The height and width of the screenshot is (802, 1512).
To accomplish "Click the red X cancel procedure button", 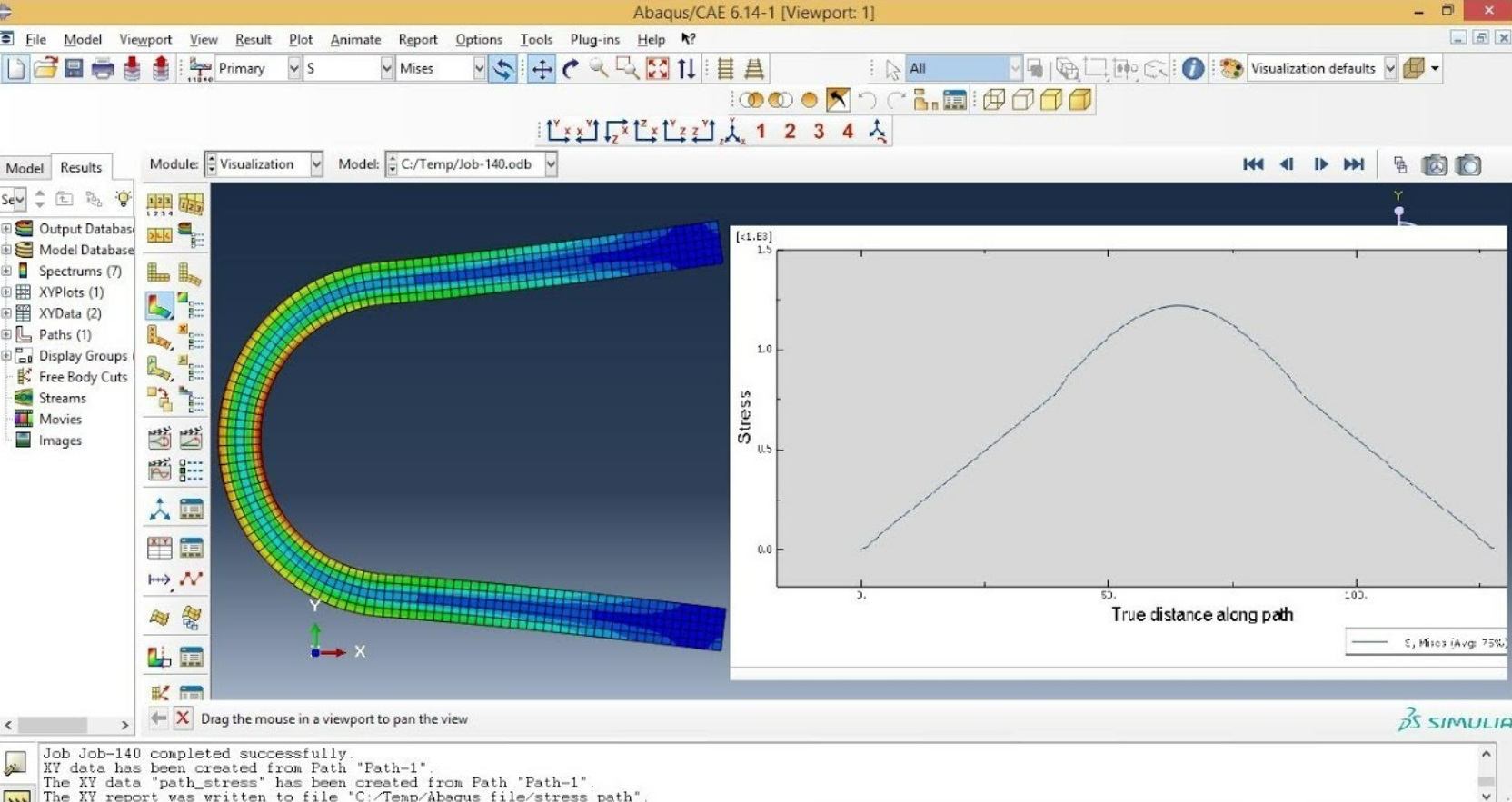I will click(x=183, y=718).
